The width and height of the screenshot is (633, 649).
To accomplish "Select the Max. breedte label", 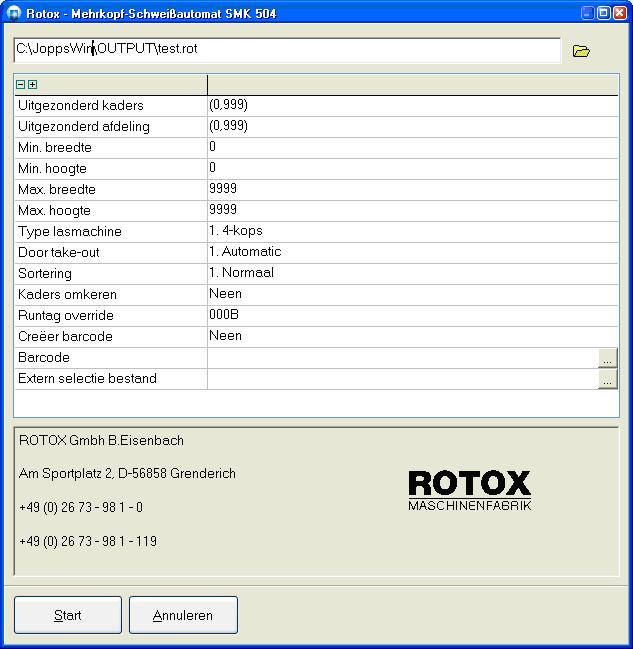I will (57, 190).
